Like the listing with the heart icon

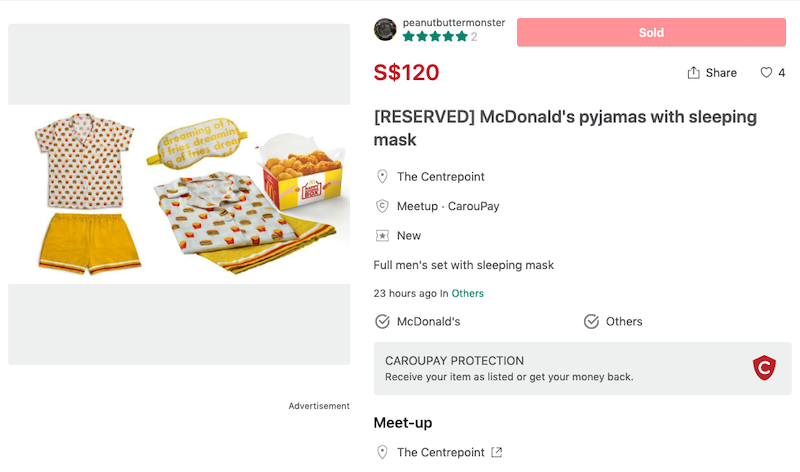(766, 73)
